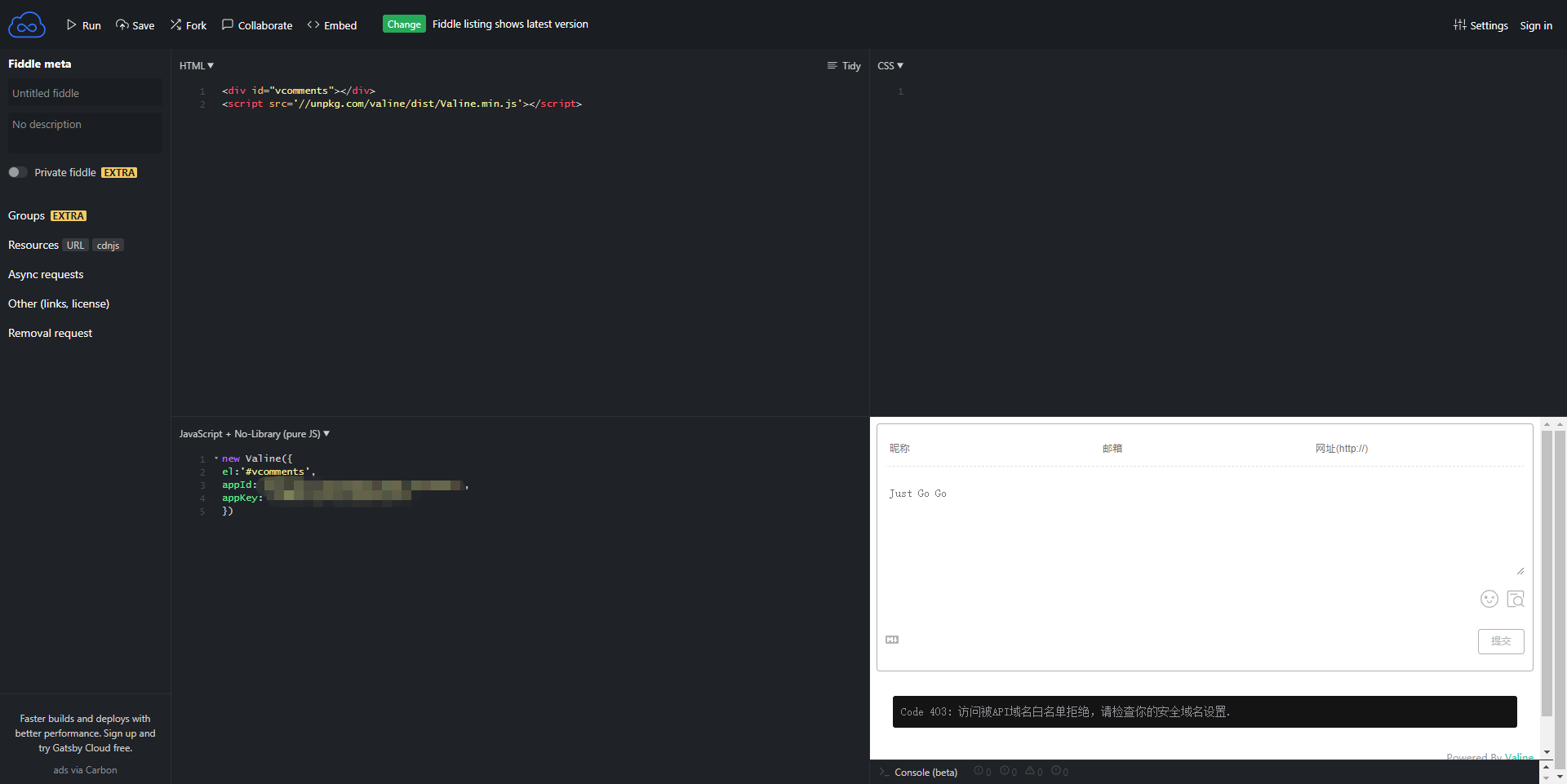Click the appKey code line
Image resolution: width=1567 pixels, height=784 pixels.
(317, 498)
